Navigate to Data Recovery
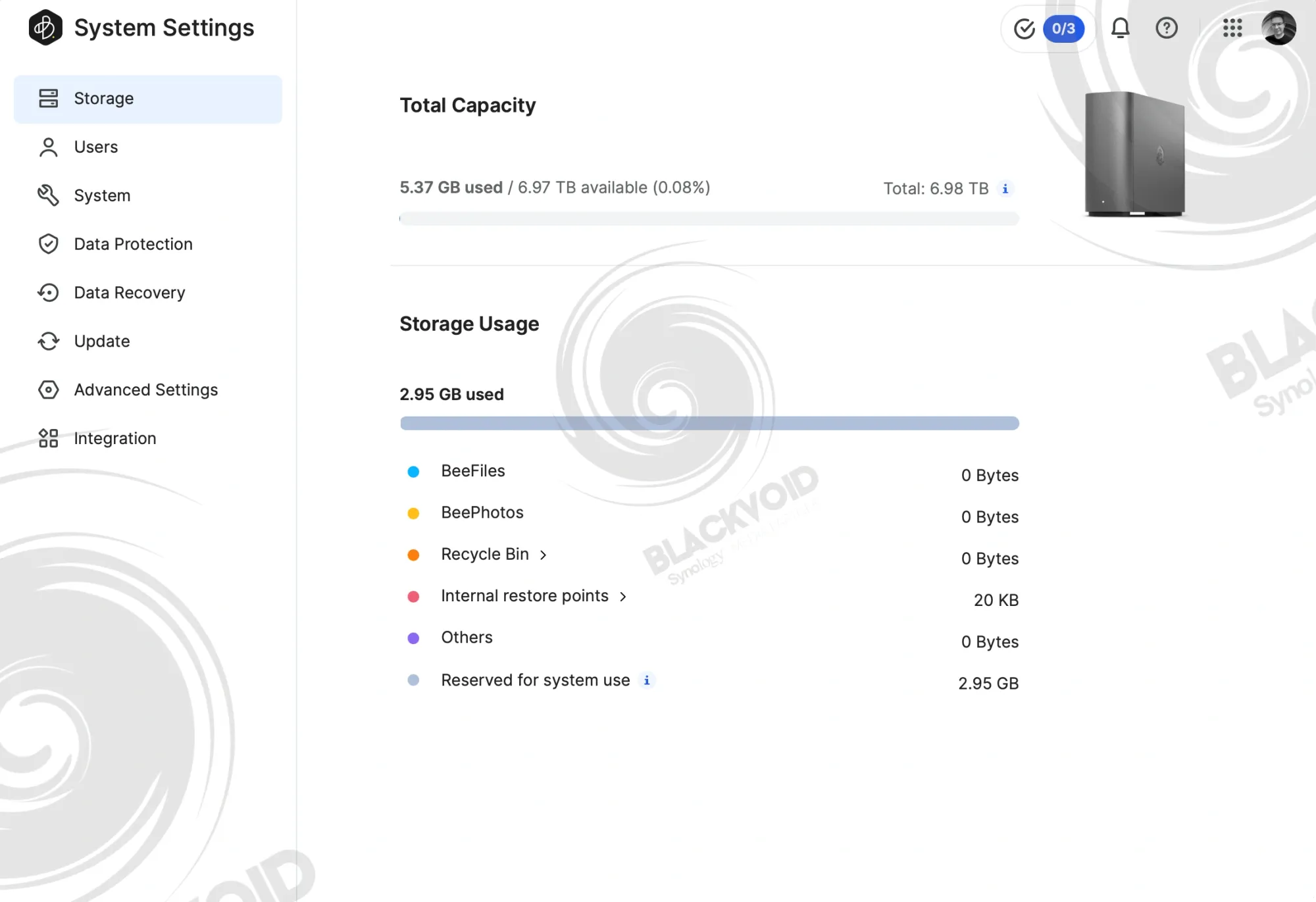Image resolution: width=1316 pixels, height=902 pixels. coord(148,293)
